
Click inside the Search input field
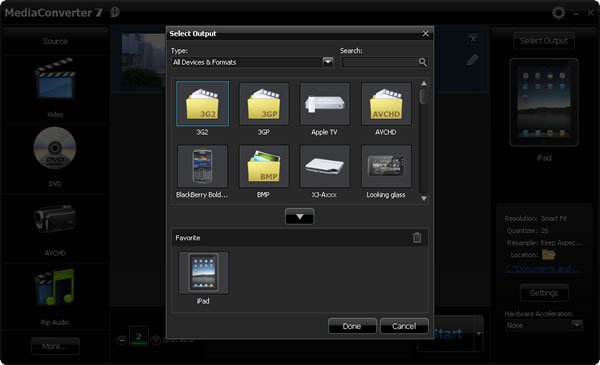(380, 62)
